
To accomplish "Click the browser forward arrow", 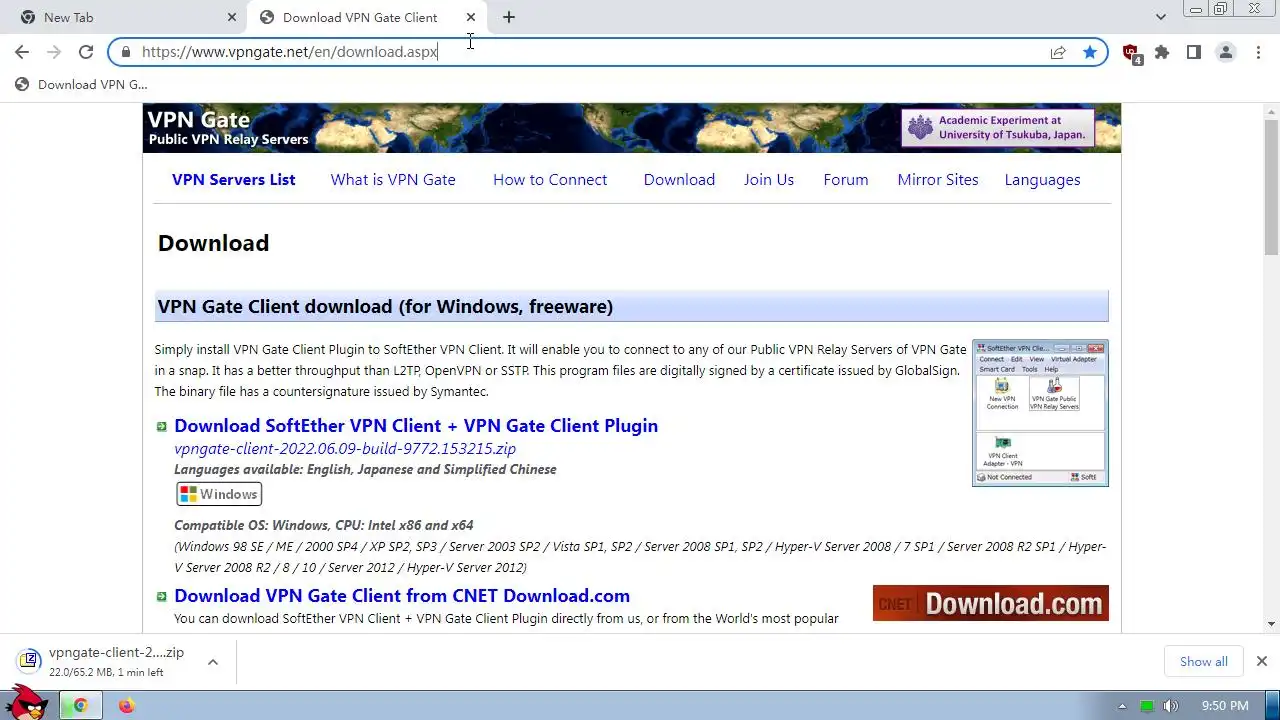I will (54, 52).
